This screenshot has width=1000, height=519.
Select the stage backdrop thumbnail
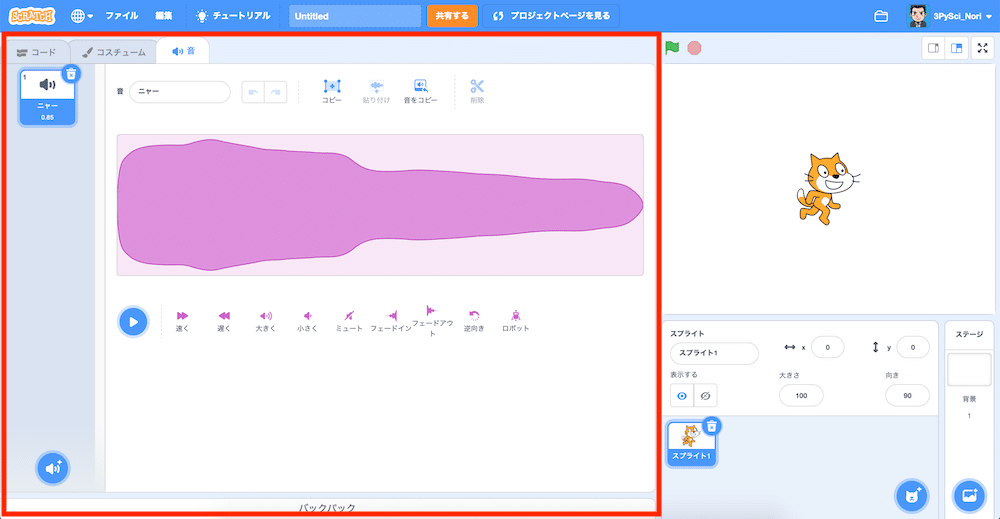(x=969, y=370)
